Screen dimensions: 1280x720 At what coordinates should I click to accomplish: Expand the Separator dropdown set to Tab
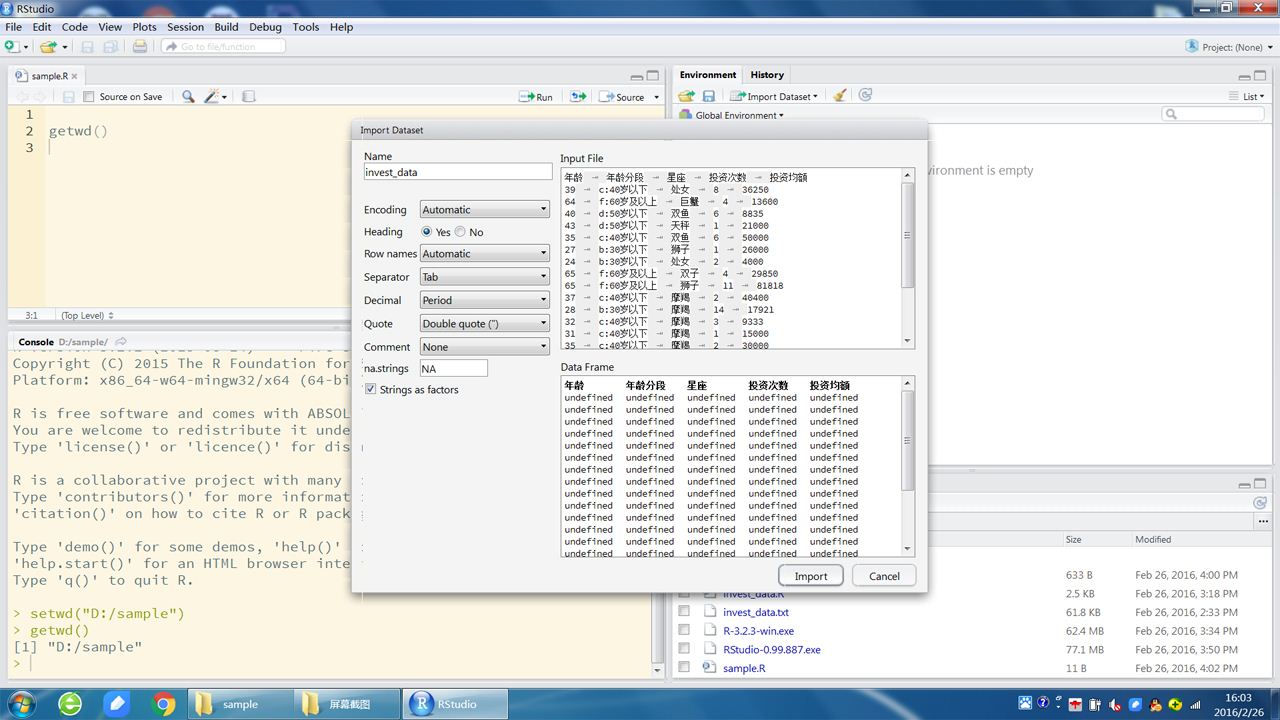484,277
